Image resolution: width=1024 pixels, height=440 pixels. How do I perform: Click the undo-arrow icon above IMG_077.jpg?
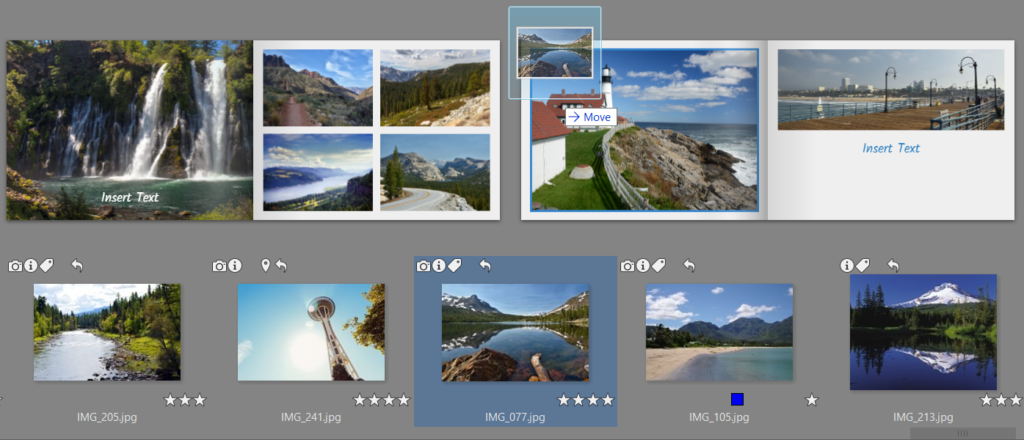tap(485, 266)
